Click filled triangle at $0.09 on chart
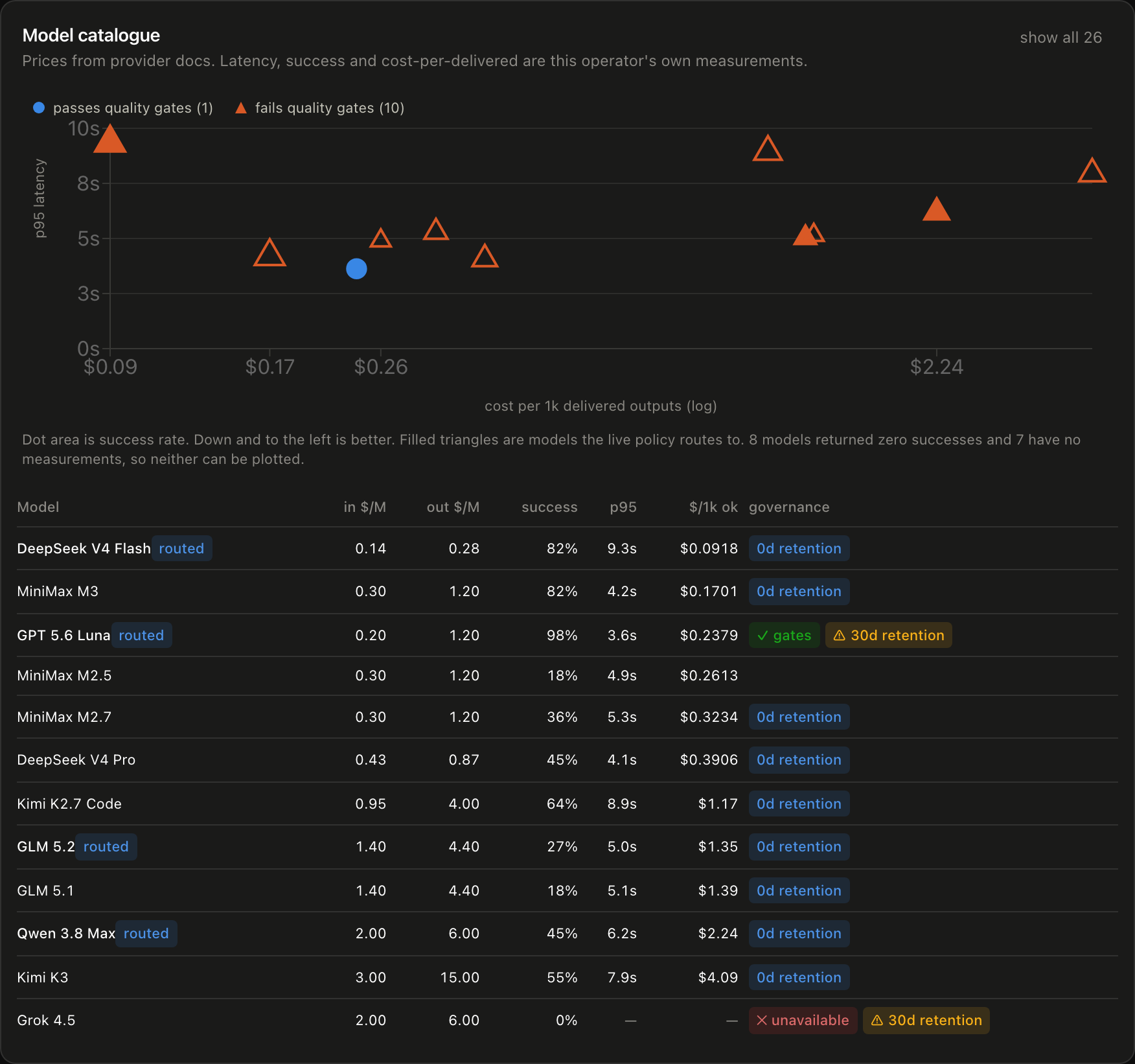1135x1064 pixels. [109, 139]
